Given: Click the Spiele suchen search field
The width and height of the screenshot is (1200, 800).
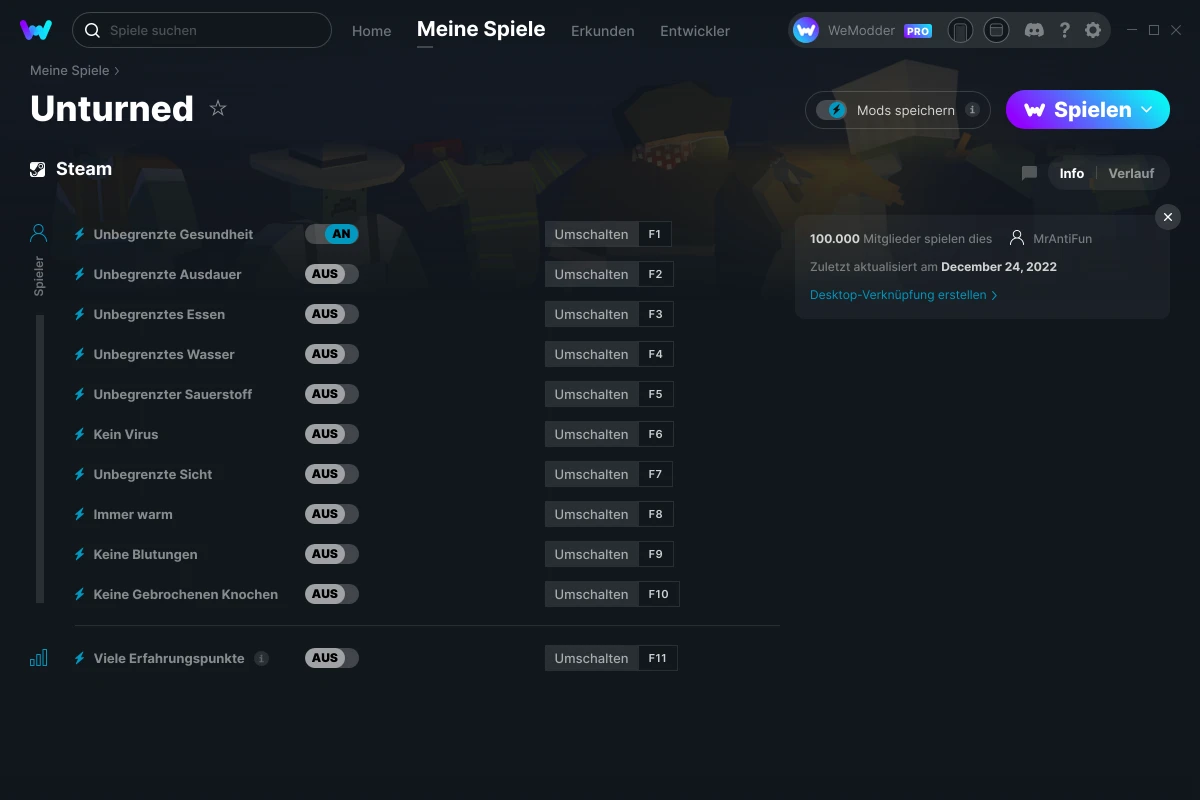Looking at the screenshot, I should click(202, 30).
